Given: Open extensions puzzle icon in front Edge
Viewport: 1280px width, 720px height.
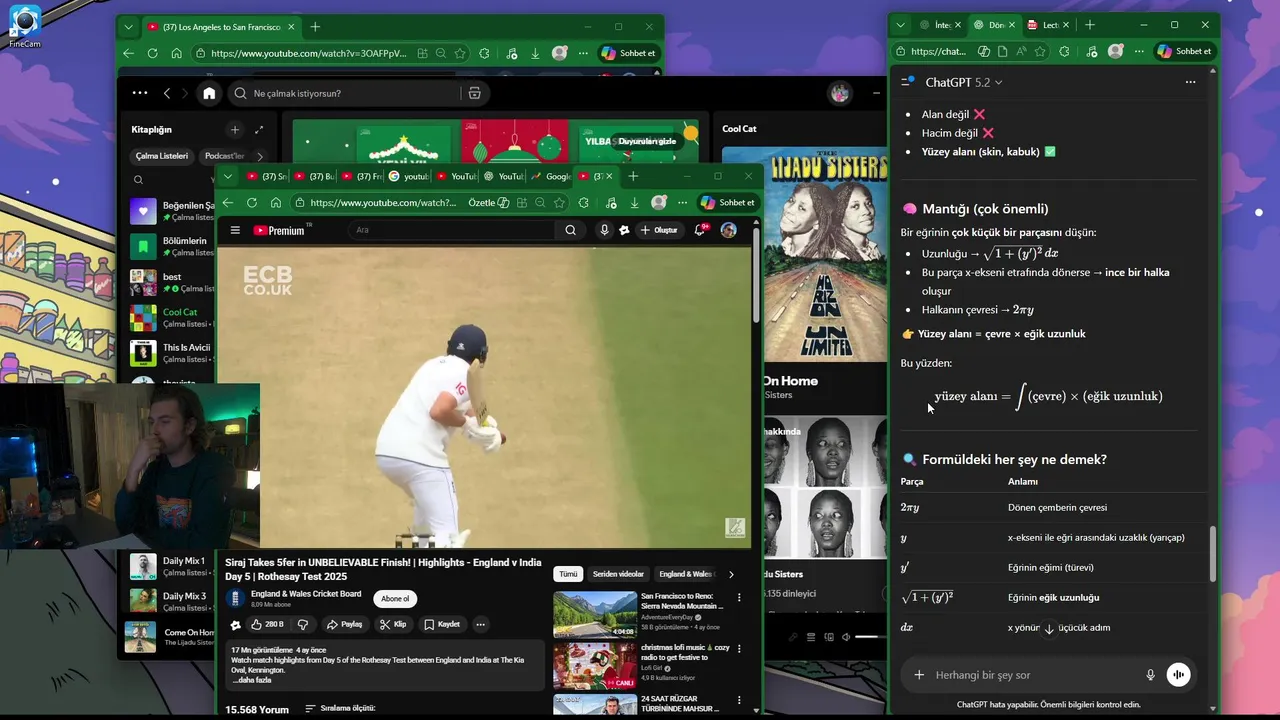Looking at the screenshot, I should pos(584,202).
